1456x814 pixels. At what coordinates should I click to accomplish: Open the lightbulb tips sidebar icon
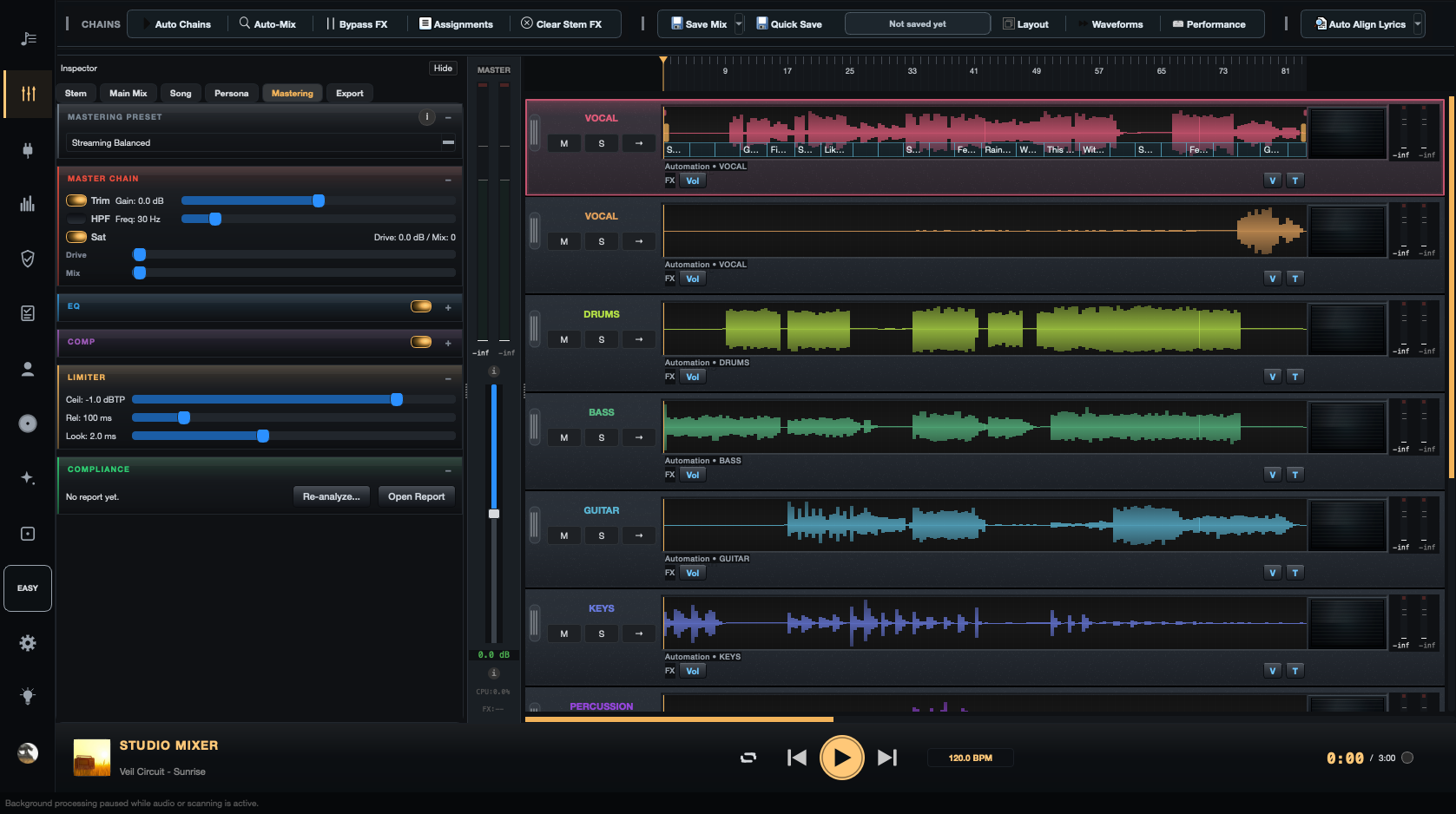[x=28, y=696]
